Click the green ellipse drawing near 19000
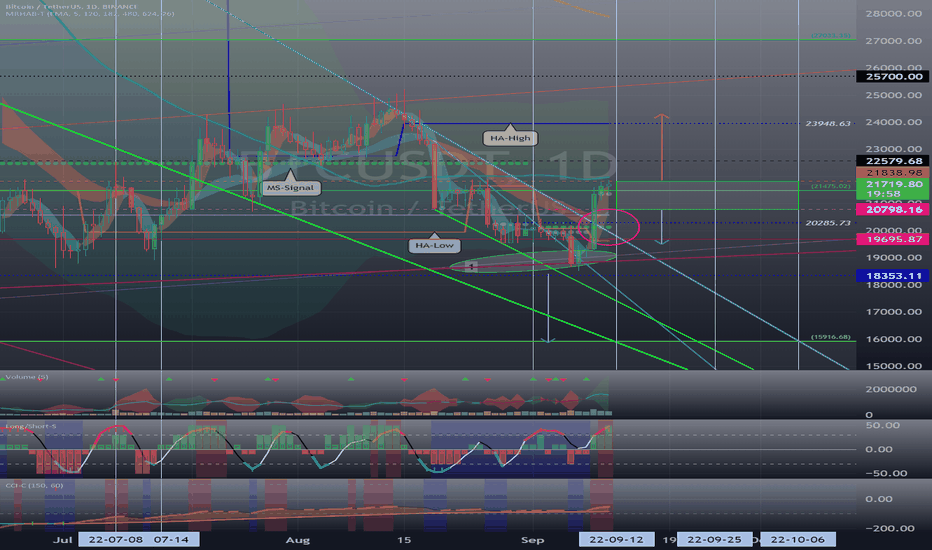932x550 pixels. point(533,261)
